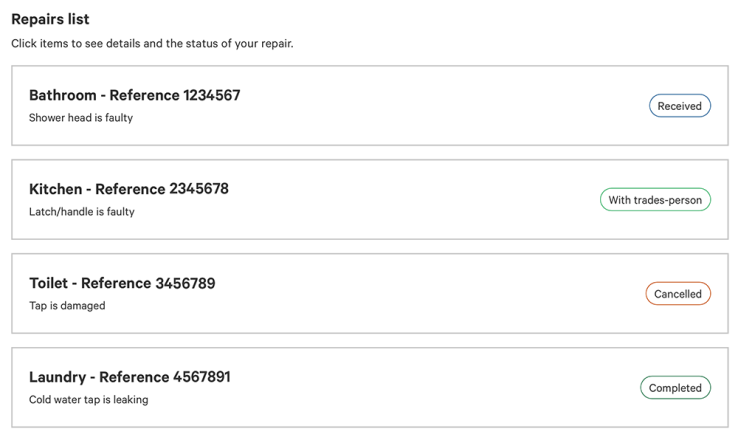Open the Bathroom Reference 1234567 repair card
Screen dimensions: 738x440
coord(370,105)
